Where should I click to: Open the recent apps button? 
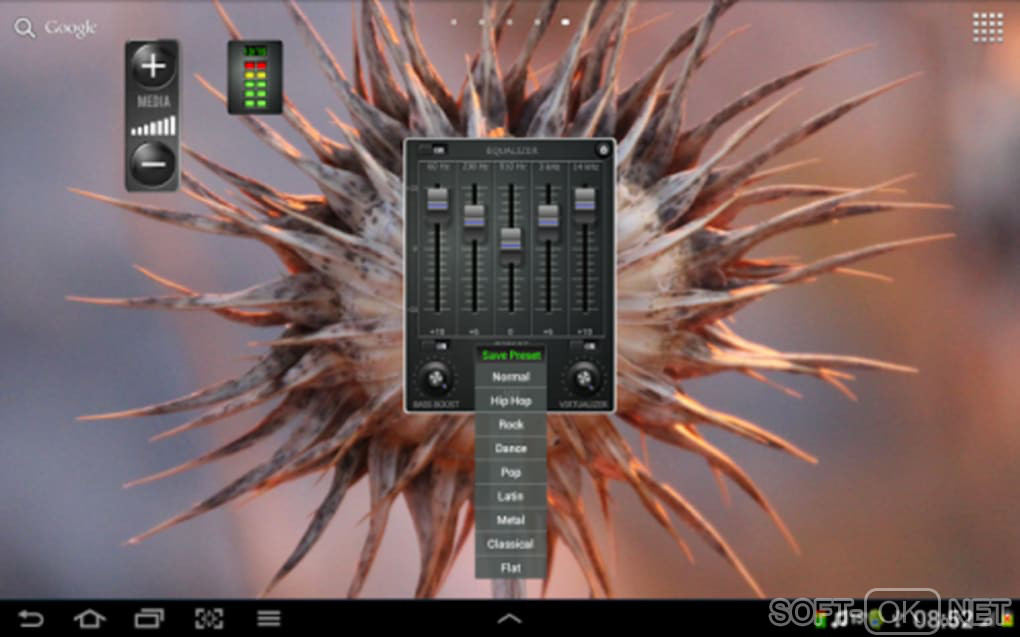point(149,618)
